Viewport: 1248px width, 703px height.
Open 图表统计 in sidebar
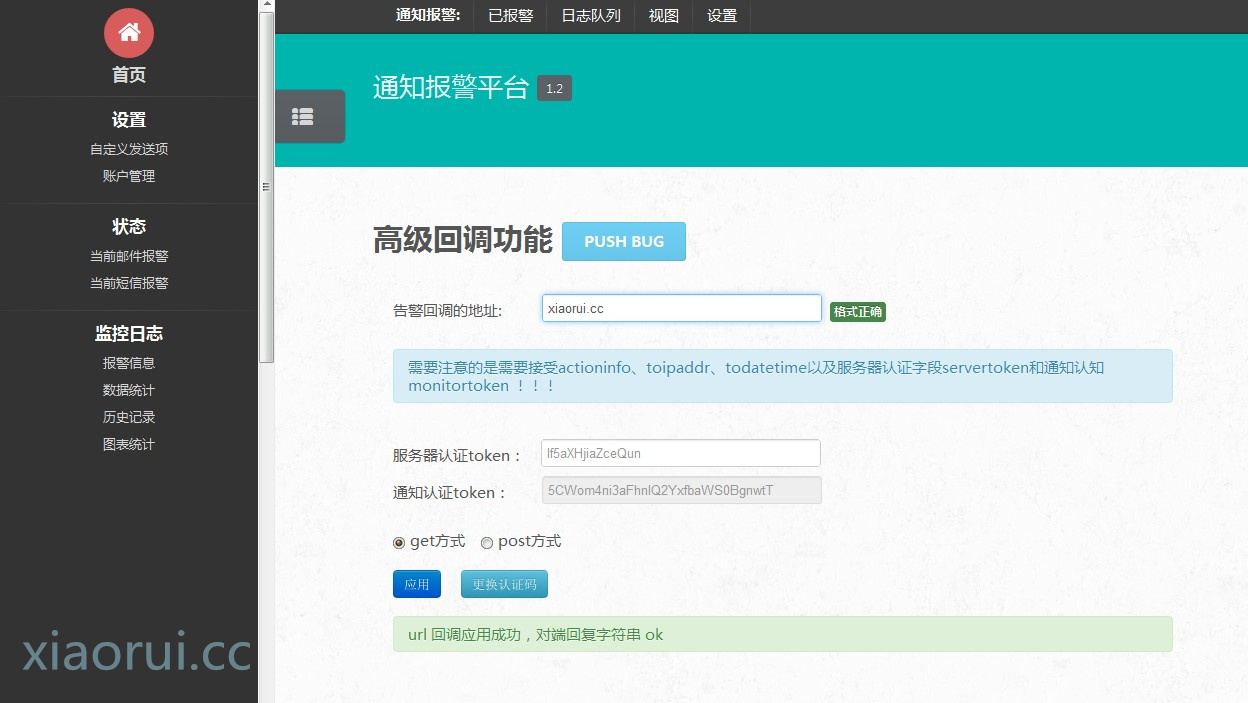pyautogui.click(x=129, y=444)
